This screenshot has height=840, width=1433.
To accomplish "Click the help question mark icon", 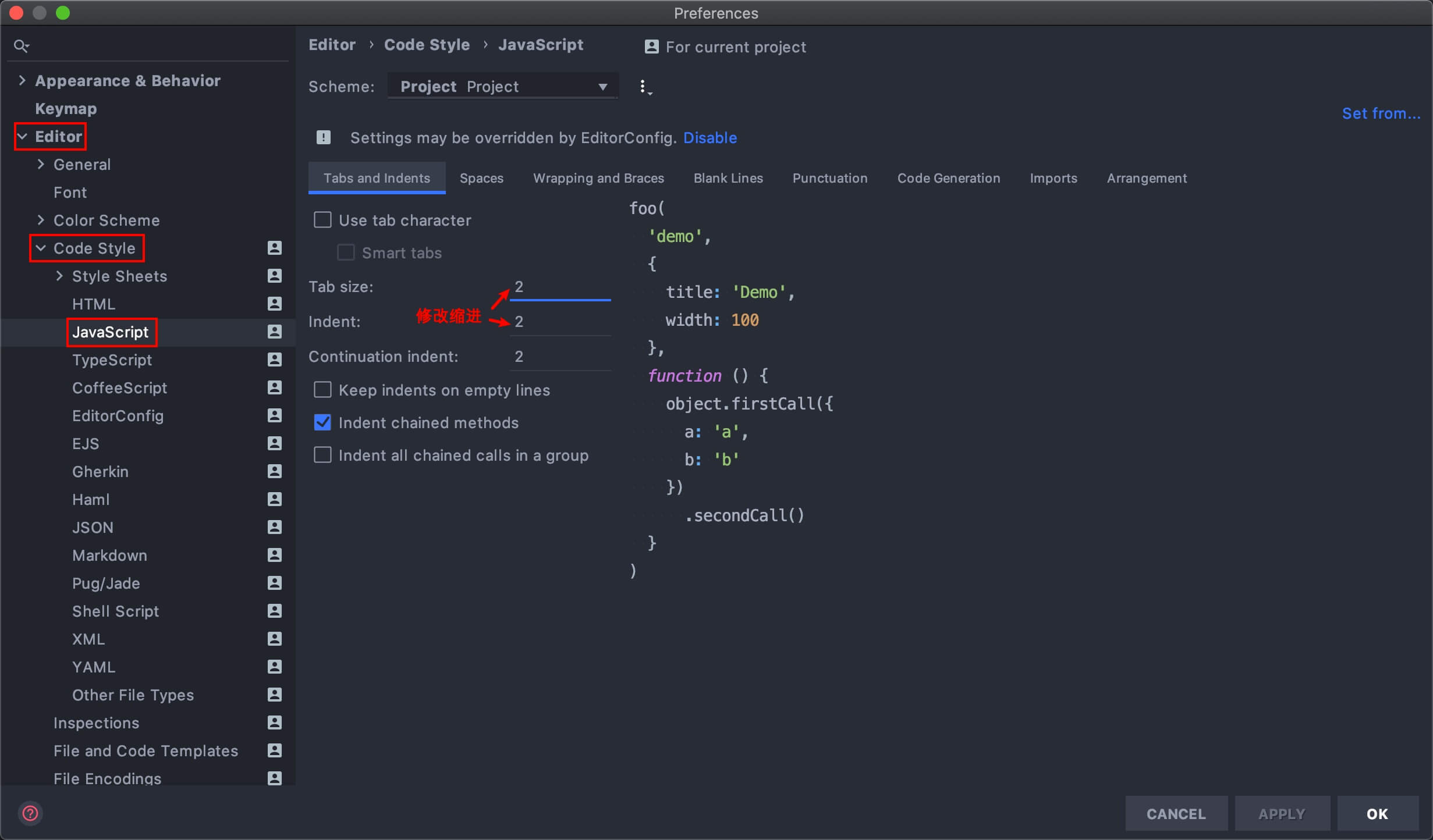I will pyautogui.click(x=30, y=813).
